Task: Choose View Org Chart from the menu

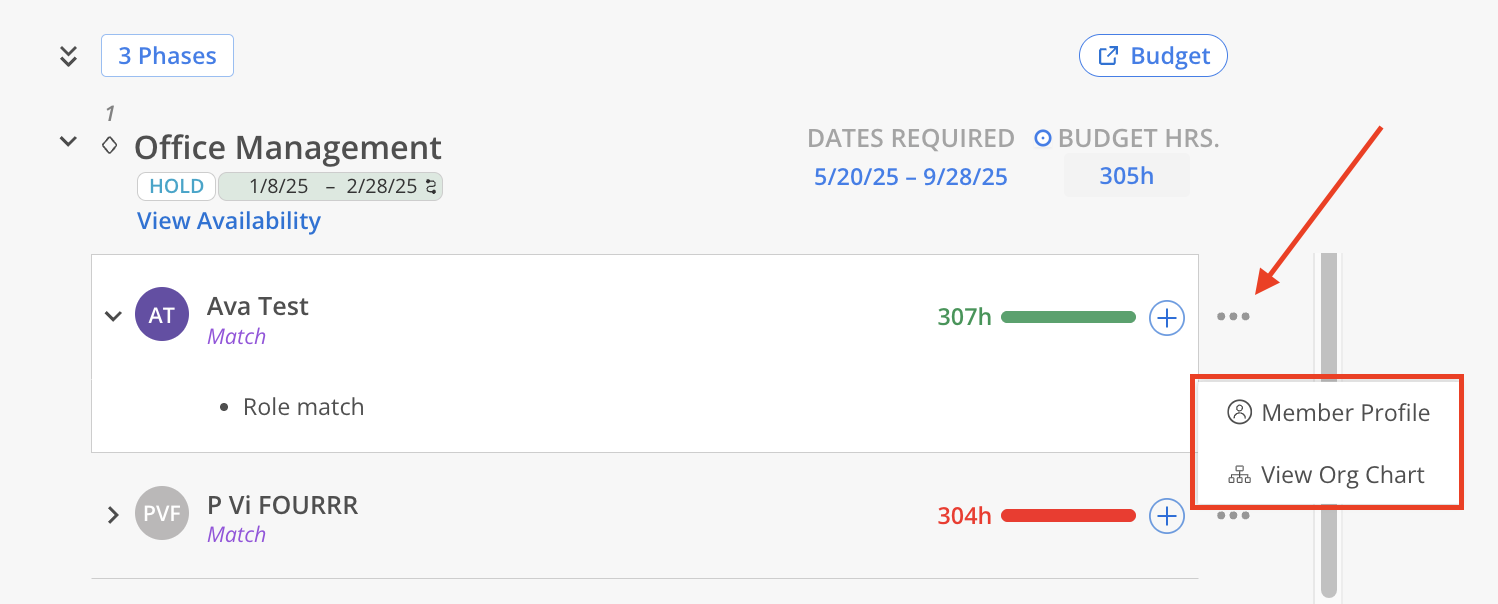Action: point(1328,475)
